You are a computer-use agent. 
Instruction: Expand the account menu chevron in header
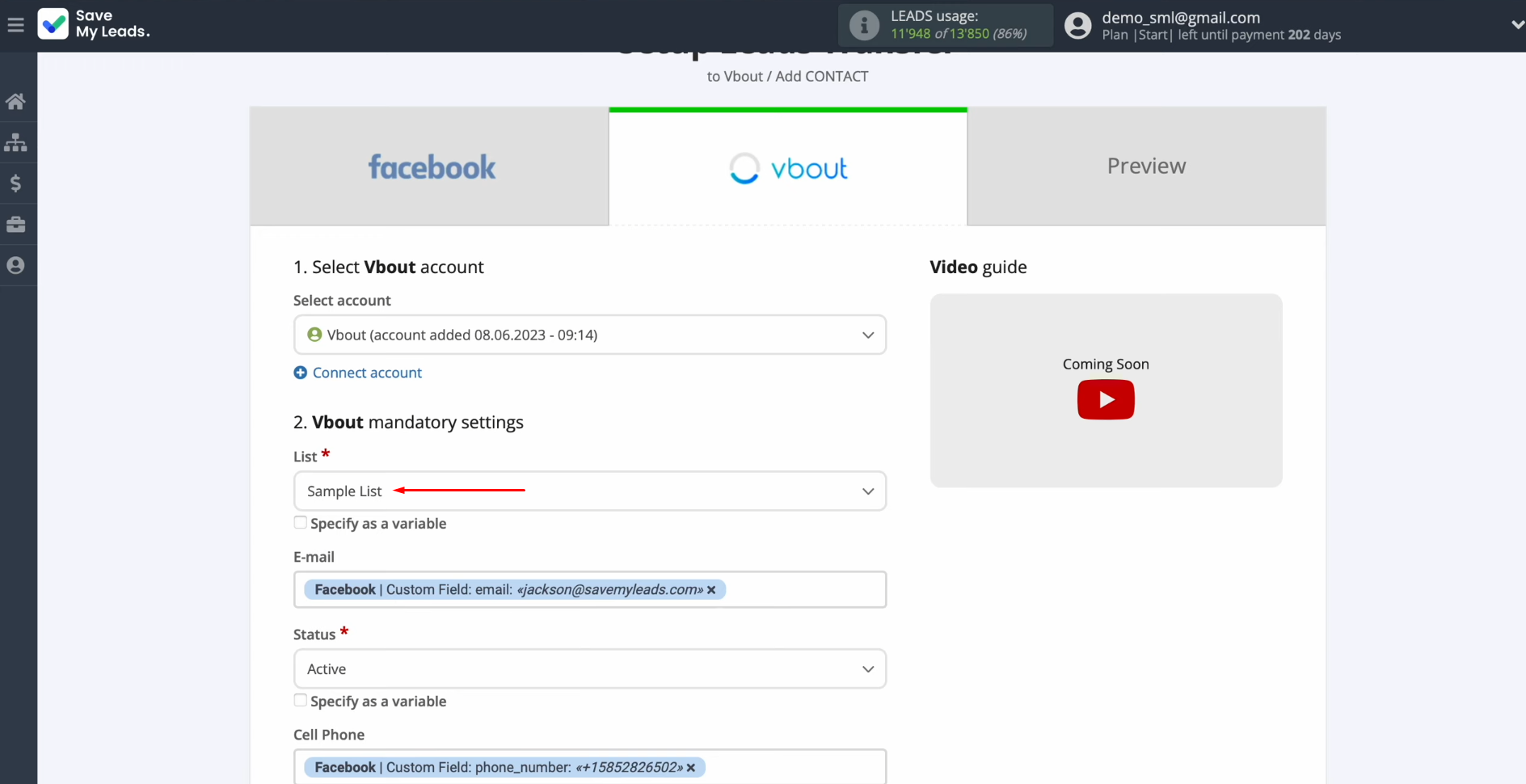(1517, 25)
